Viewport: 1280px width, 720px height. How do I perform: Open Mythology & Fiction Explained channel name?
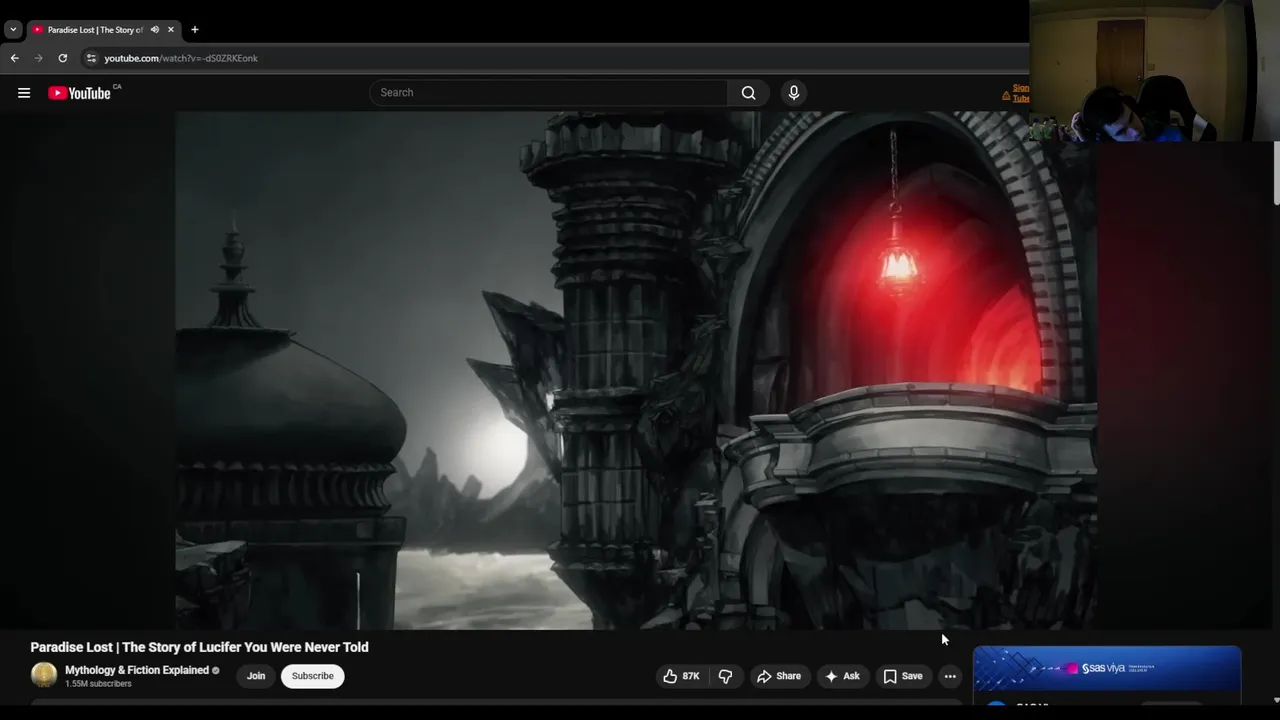(137, 670)
